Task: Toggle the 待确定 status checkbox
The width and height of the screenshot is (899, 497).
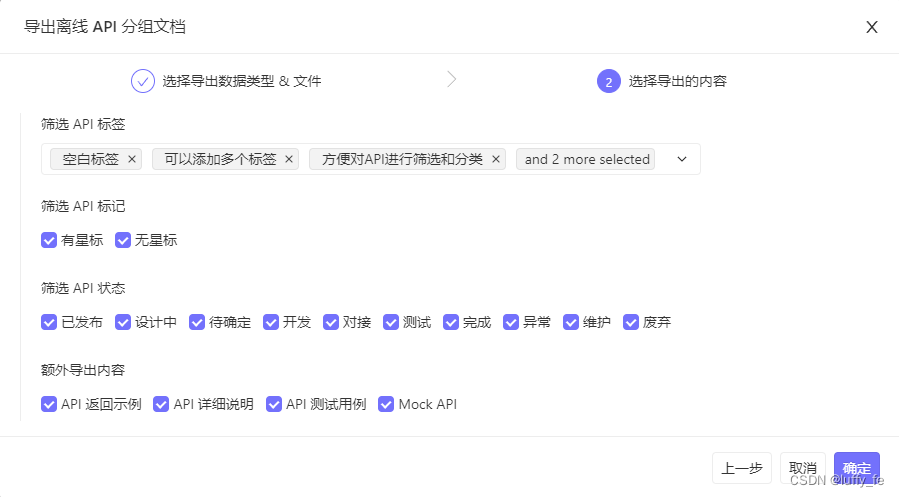Action: pyautogui.click(x=197, y=322)
